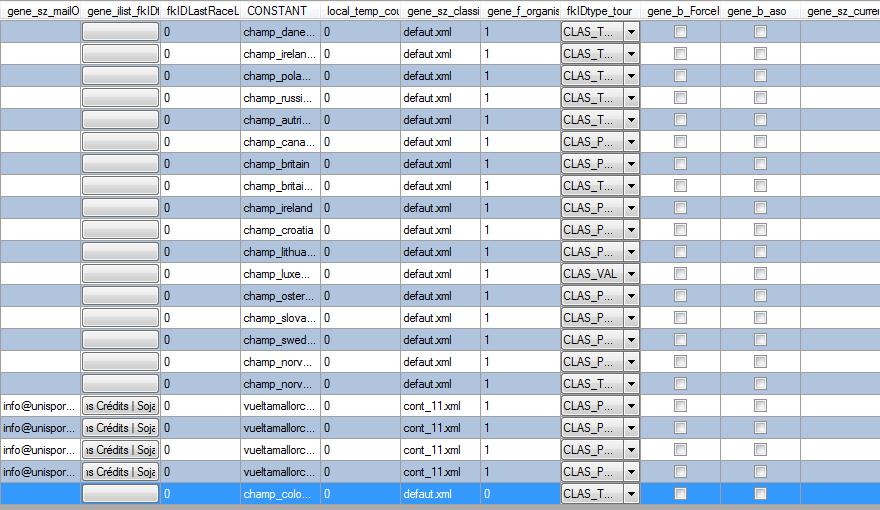The image size is (880, 510).
Task: Toggle gene_b_Forcel checkbox in champ_colo row
Action: coord(680,494)
